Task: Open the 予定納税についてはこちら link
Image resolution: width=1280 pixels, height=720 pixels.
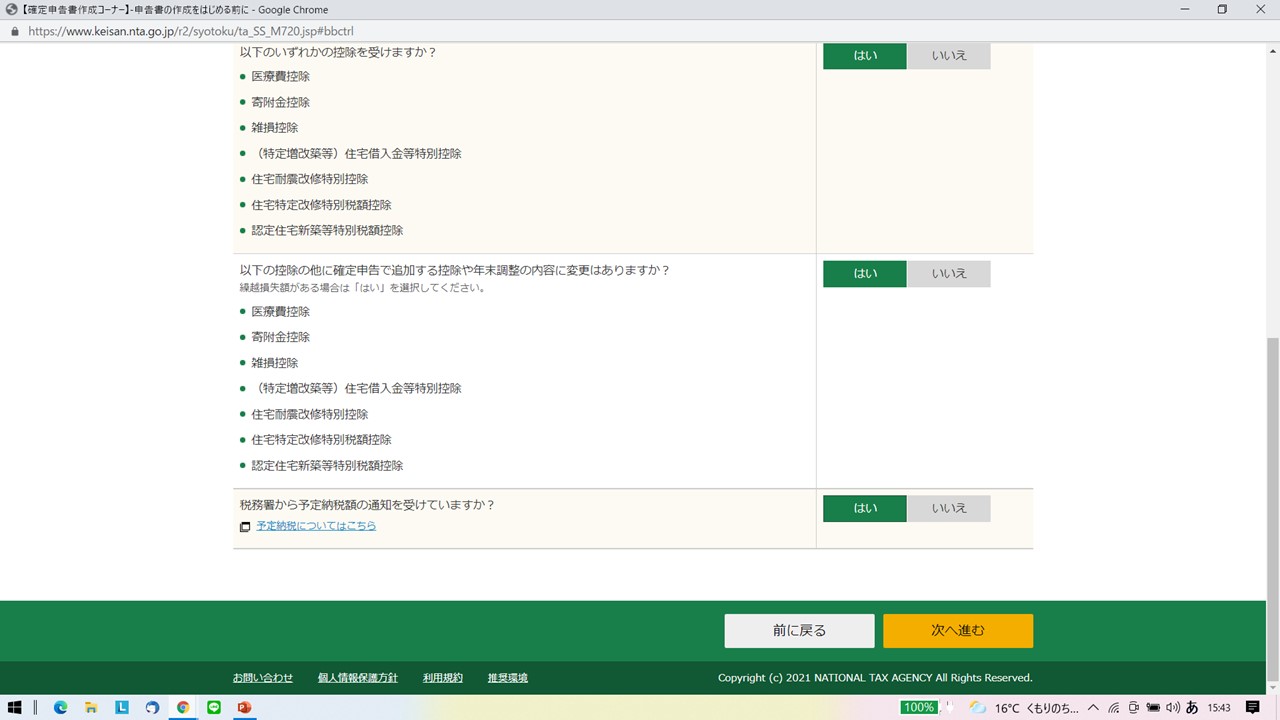Action: click(316, 526)
